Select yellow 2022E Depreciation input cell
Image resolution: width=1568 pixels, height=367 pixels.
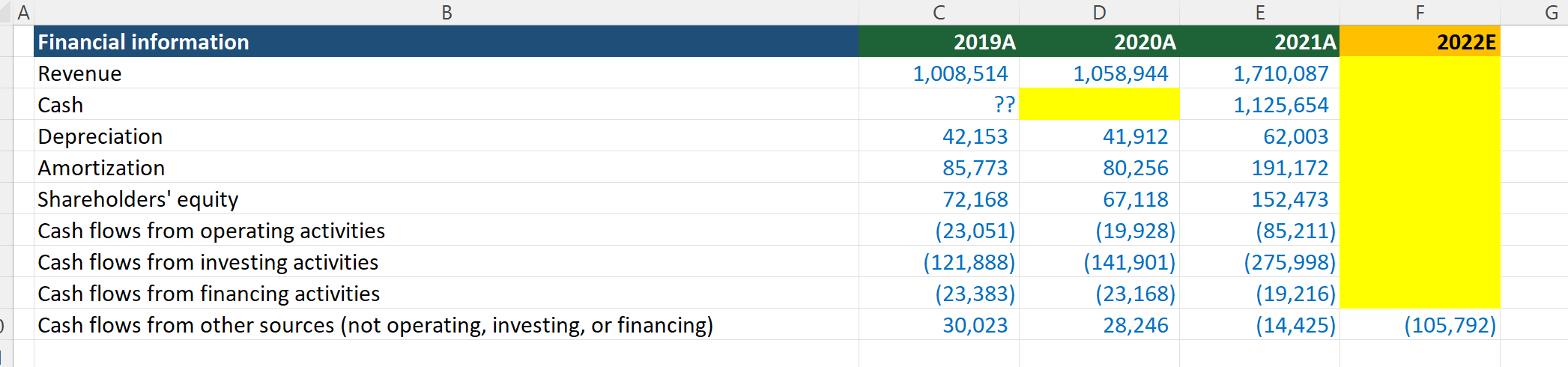pyautogui.click(x=1420, y=136)
